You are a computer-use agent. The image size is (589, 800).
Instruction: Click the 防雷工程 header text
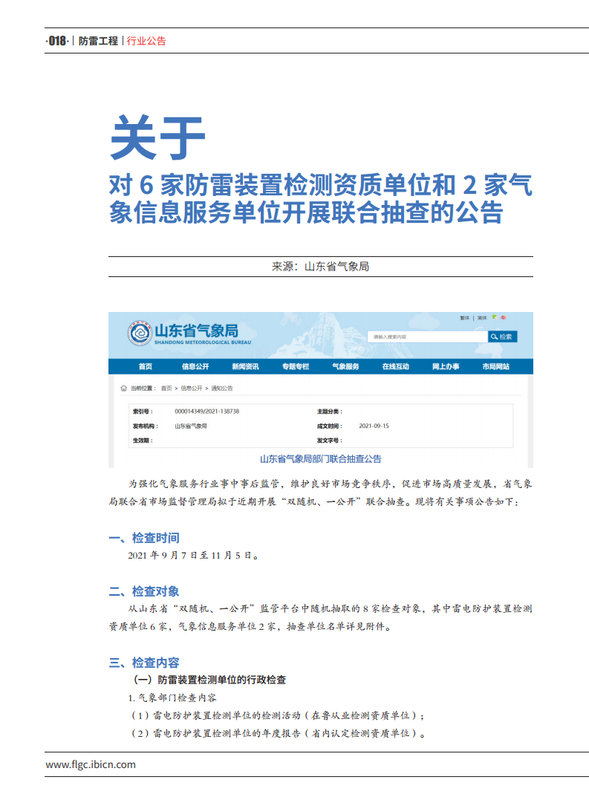pos(98,41)
